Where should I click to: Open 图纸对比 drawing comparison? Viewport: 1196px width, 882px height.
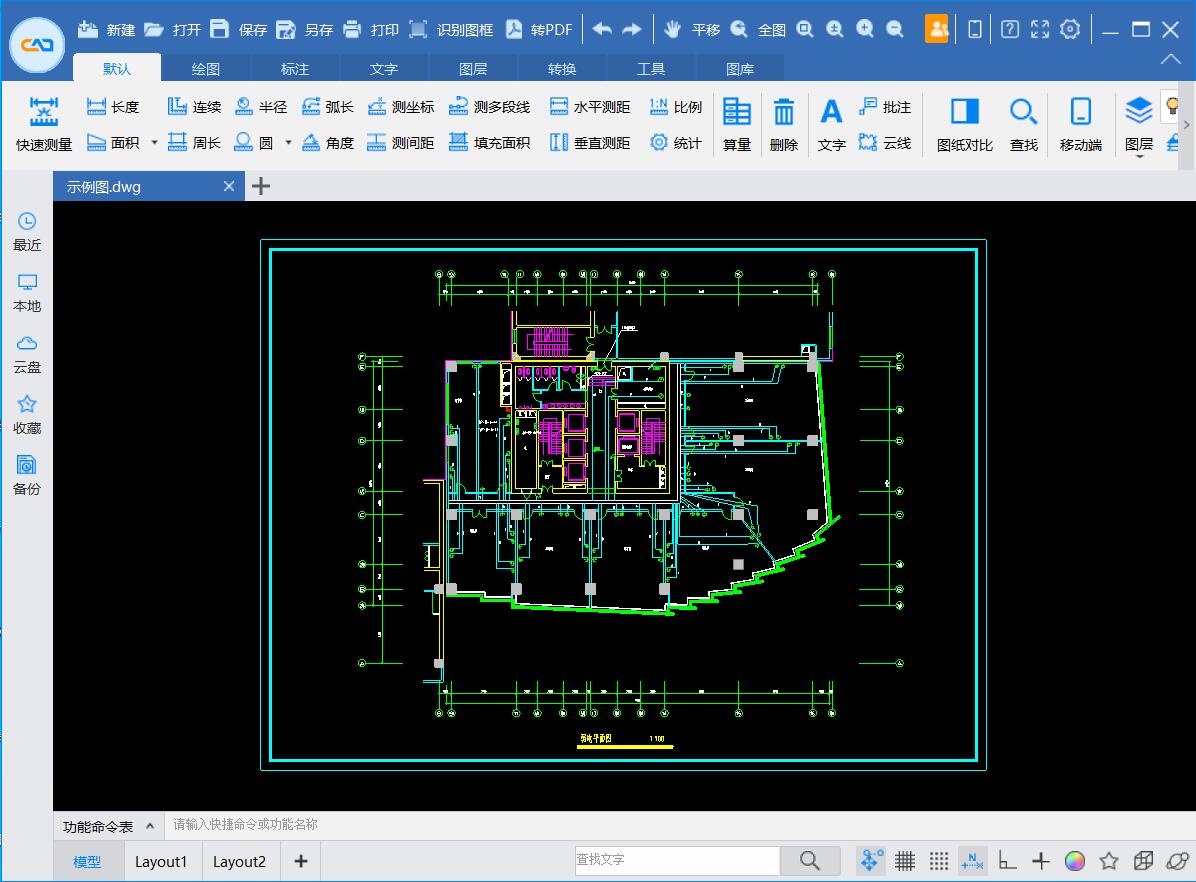(965, 124)
